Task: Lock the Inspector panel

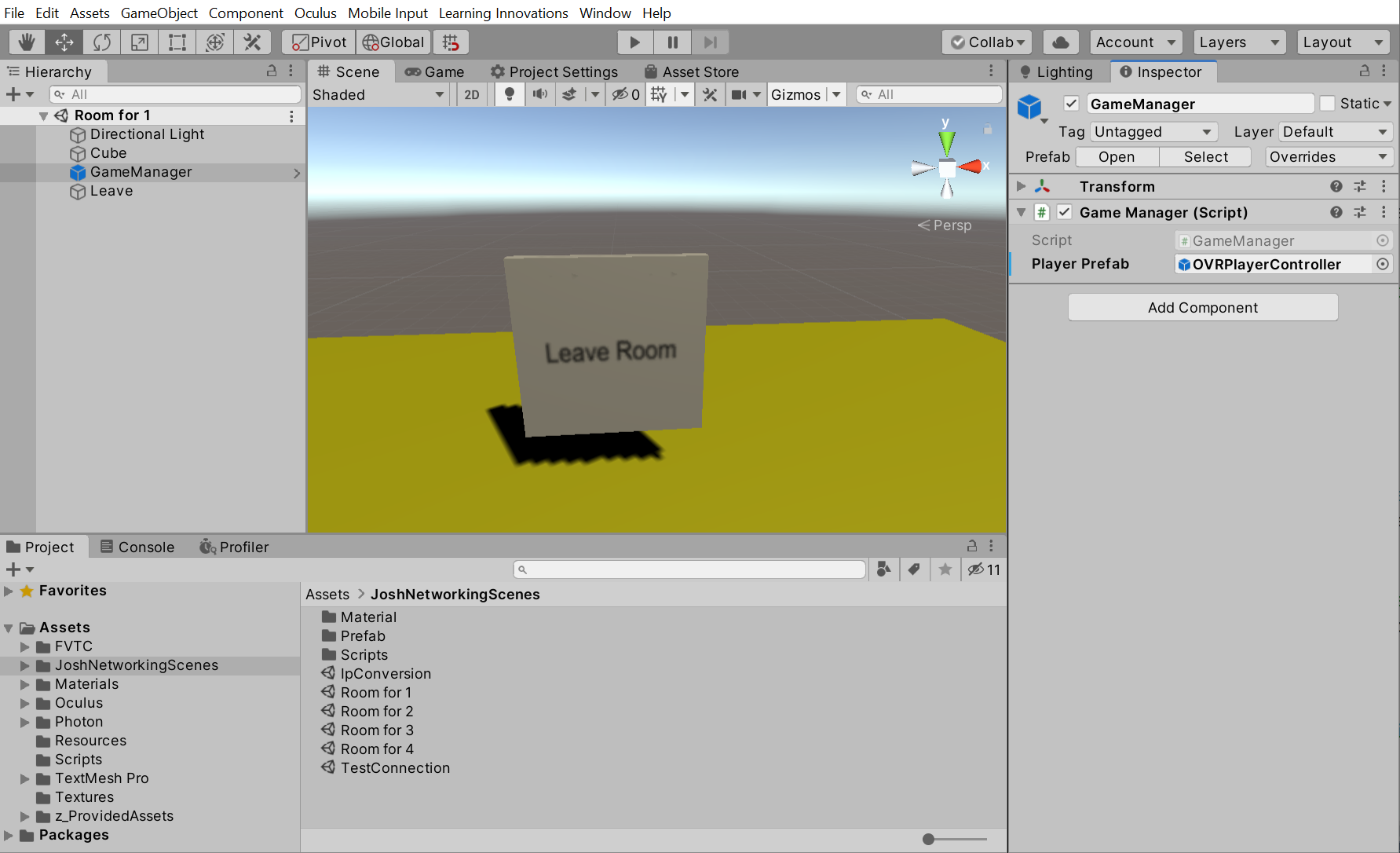Action: [1365, 71]
